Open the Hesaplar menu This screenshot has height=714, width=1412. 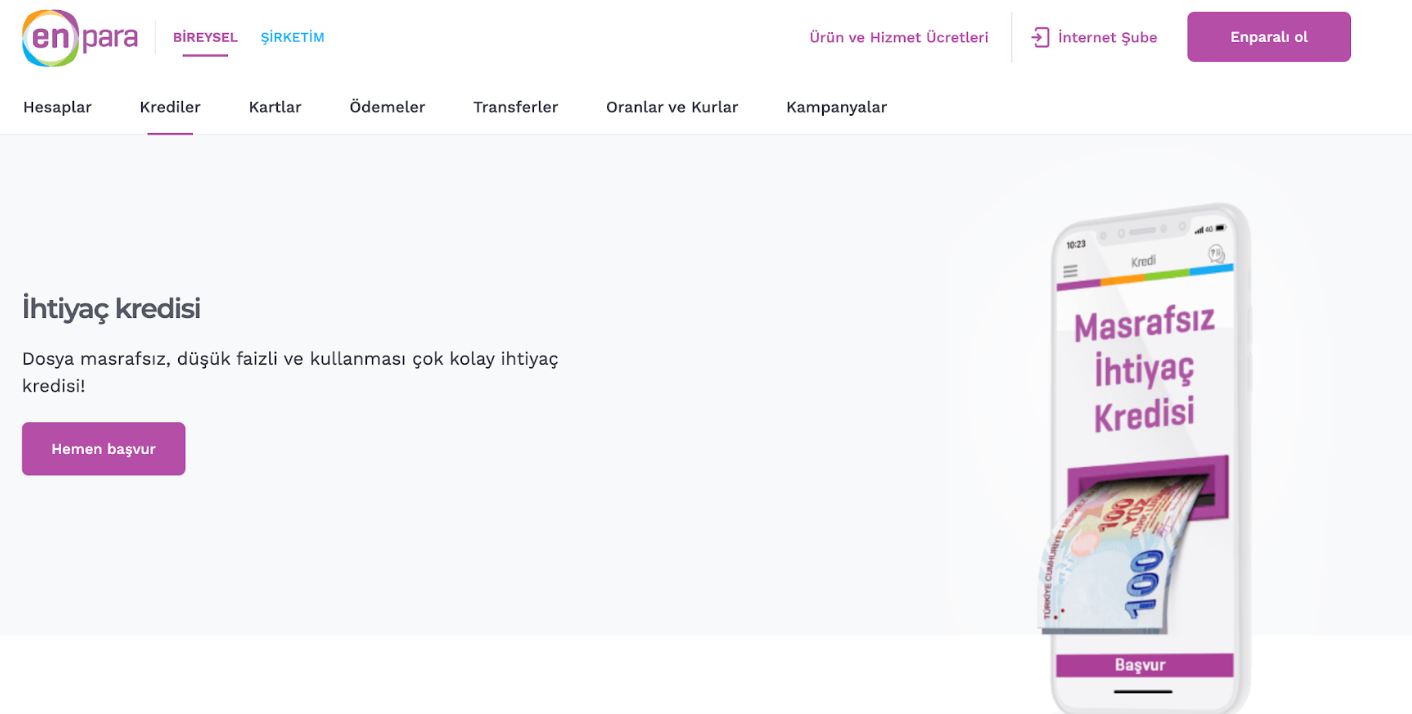point(57,107)
